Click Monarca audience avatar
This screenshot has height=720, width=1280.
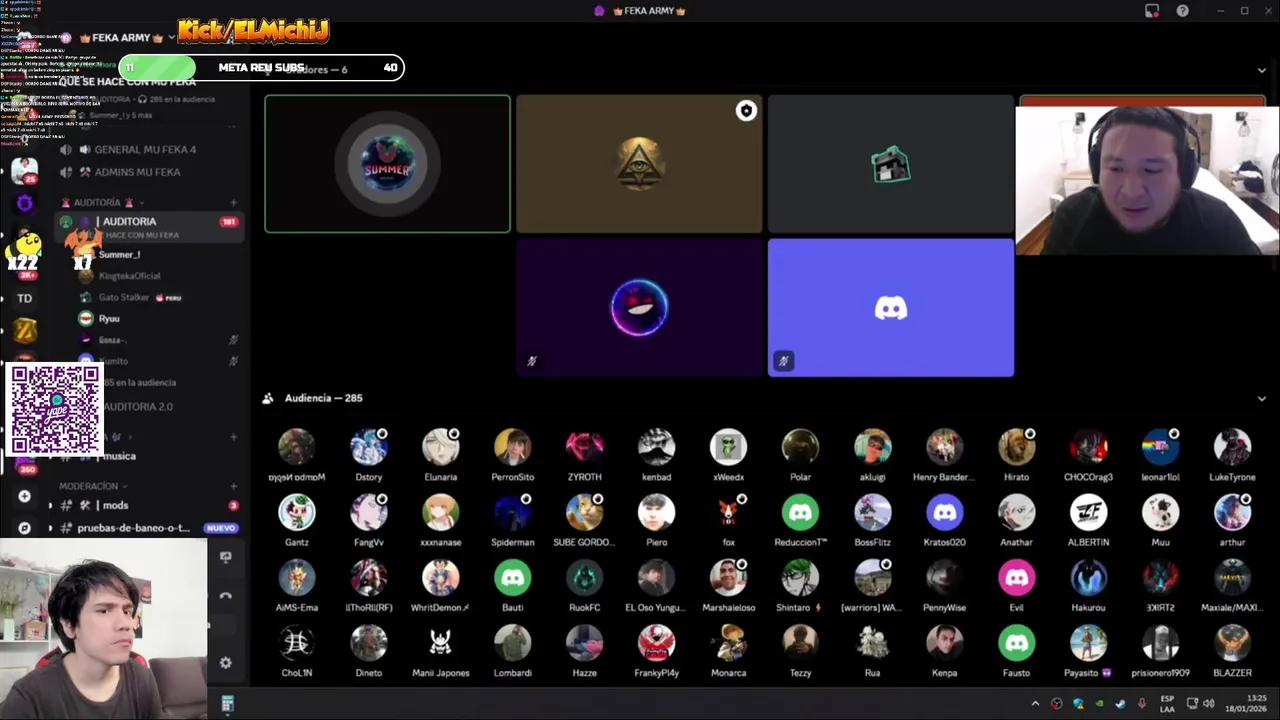728,643
